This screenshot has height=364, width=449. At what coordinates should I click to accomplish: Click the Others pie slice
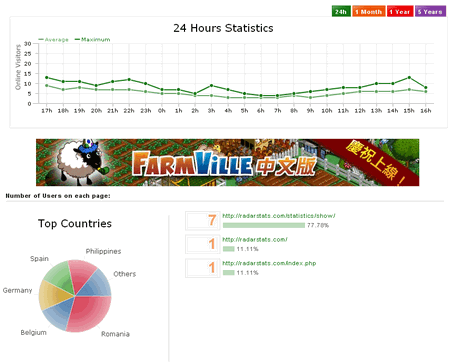click(x=97, y=285)
